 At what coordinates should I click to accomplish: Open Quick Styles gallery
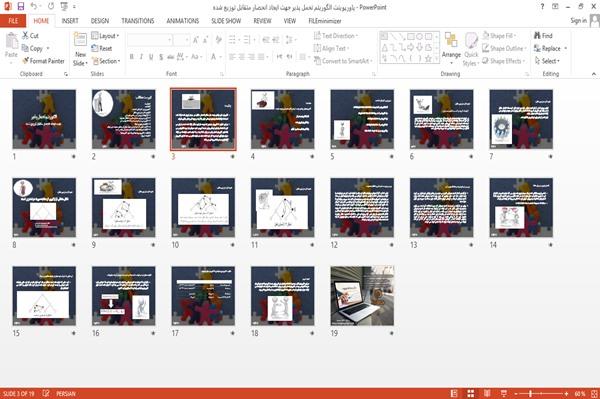(471, 49)
